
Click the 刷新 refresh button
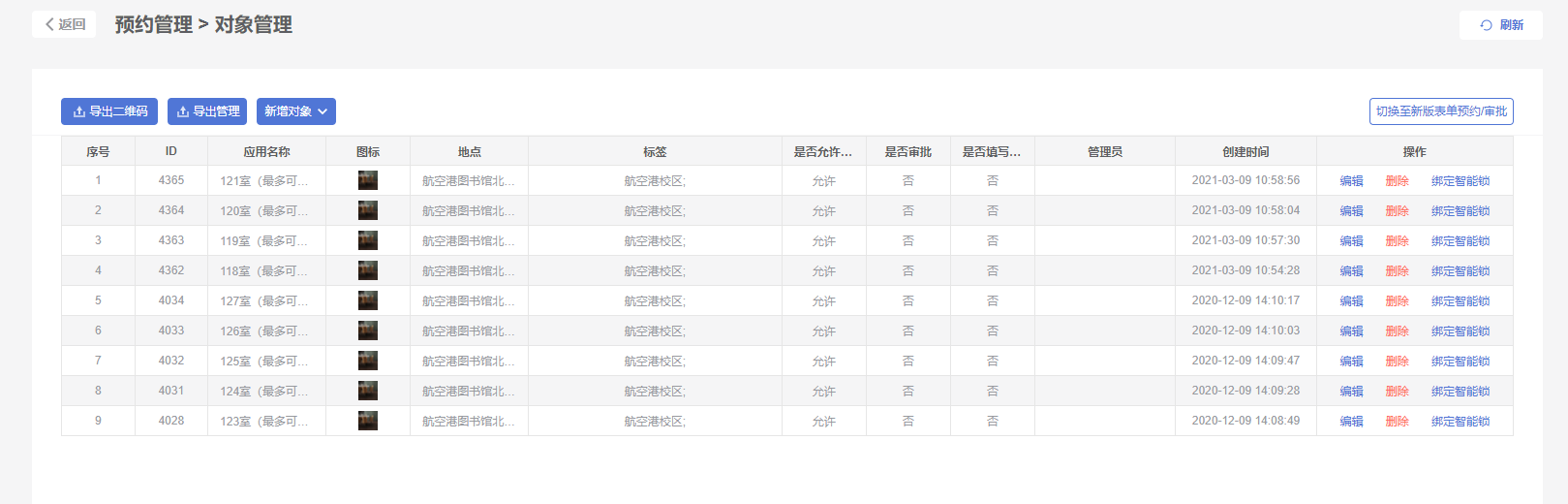coord(1500,25)
